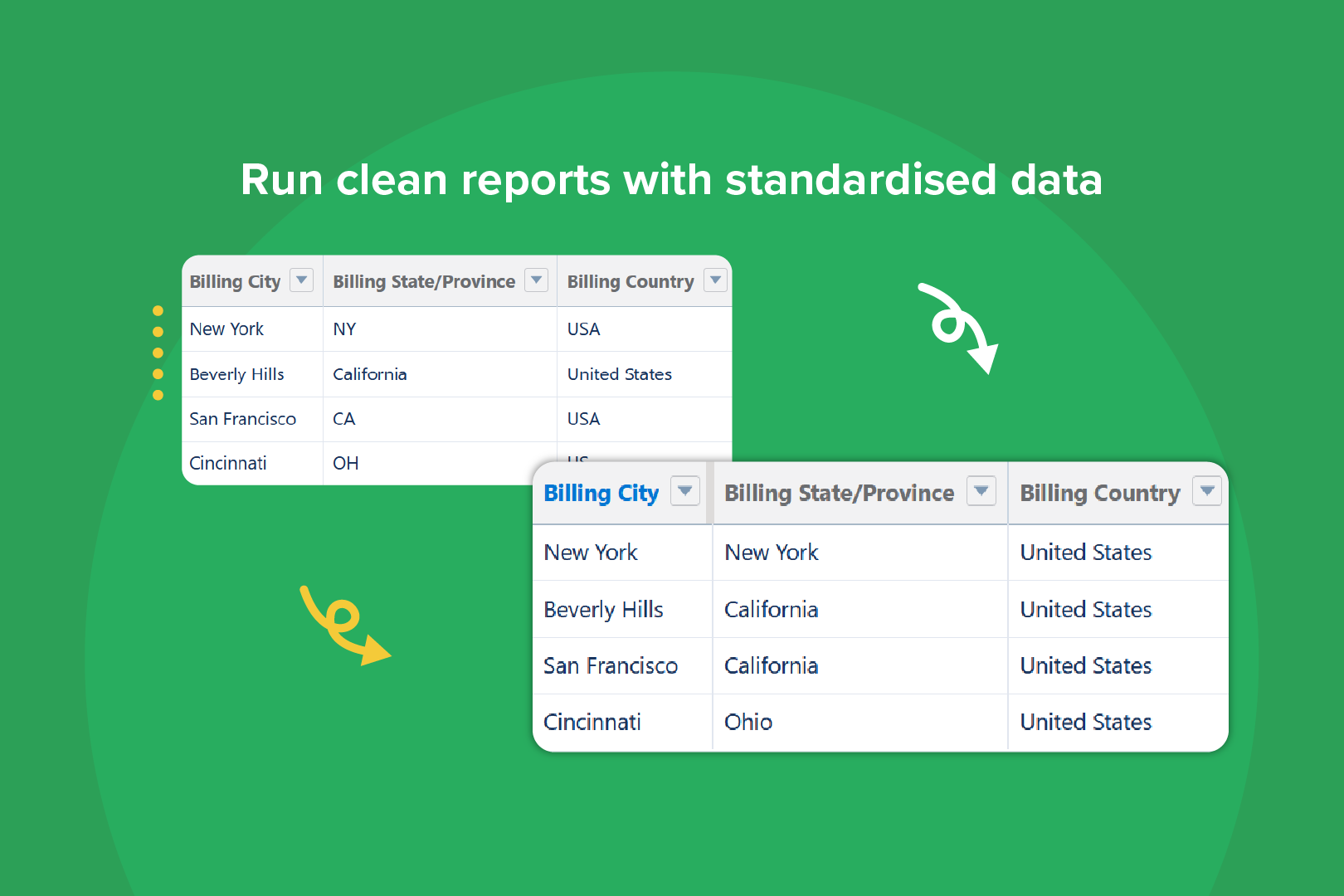Screen dimensions: 1344x896
Task: Click San Francisco in the smaller table
Action: (x=242, y=419)
